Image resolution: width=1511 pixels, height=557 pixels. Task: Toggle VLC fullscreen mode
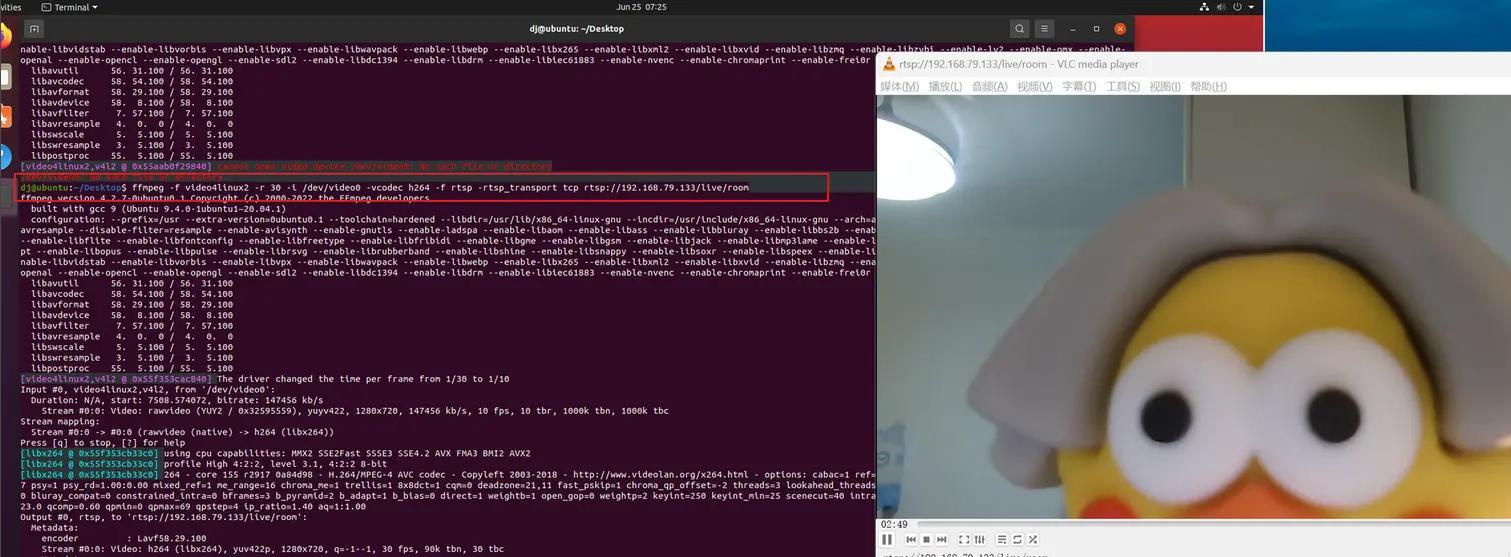click(964, 539)
